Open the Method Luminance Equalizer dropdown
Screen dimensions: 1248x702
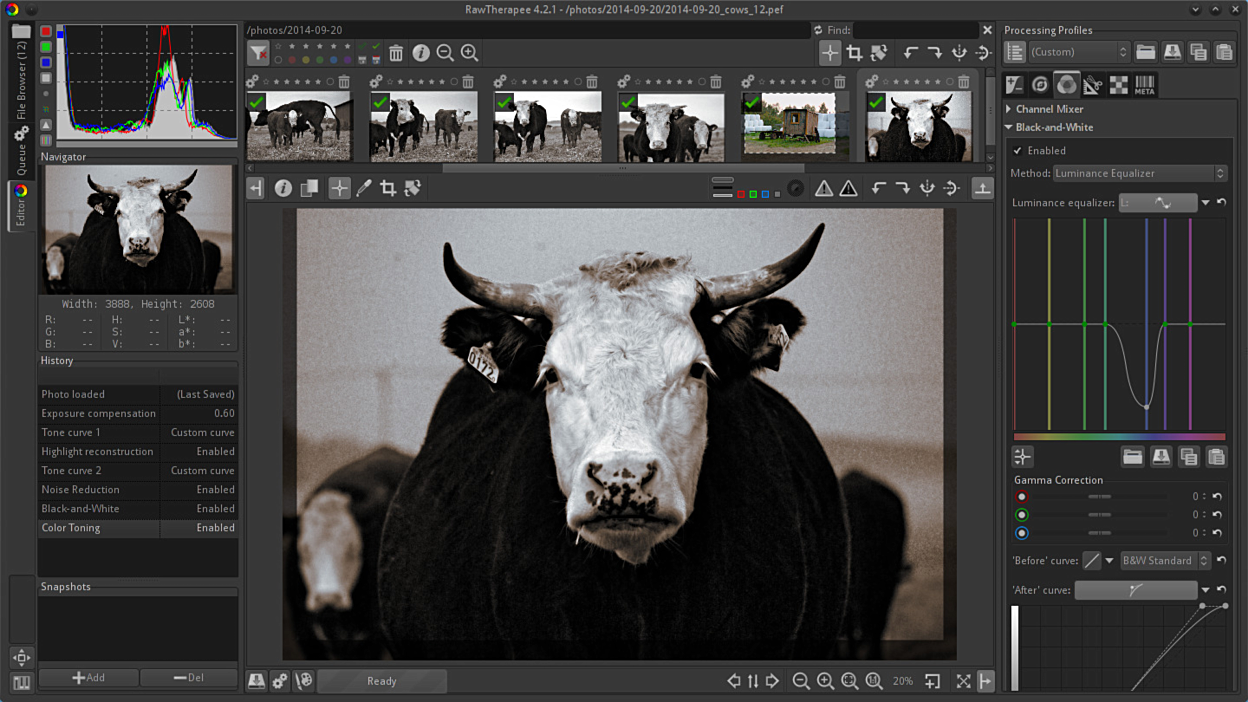coord(1139,173)
